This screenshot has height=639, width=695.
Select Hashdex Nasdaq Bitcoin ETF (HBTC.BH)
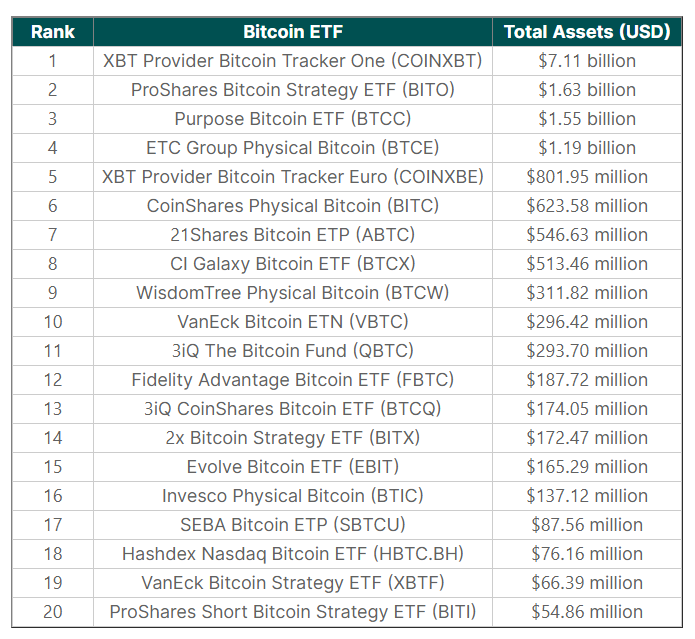(292, 554)
